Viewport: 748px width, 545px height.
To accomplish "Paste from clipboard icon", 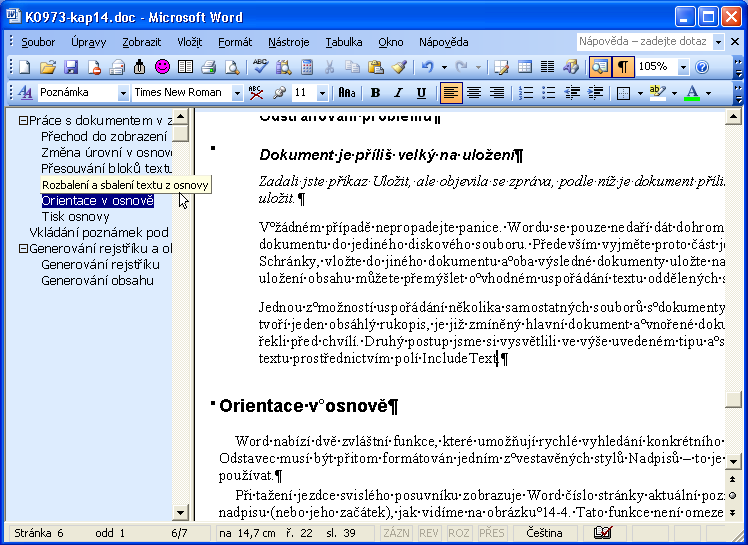I will click(376, 67).
